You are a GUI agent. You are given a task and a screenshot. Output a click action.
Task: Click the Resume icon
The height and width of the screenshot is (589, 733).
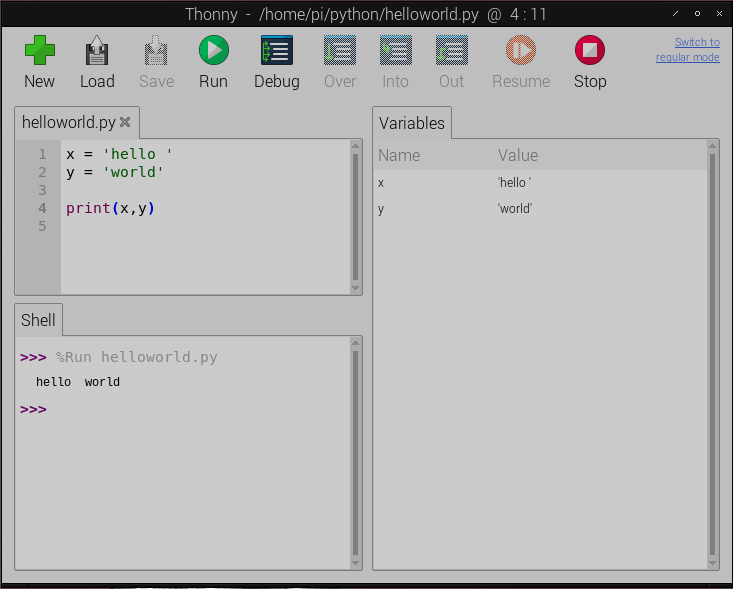click(521, 50)
